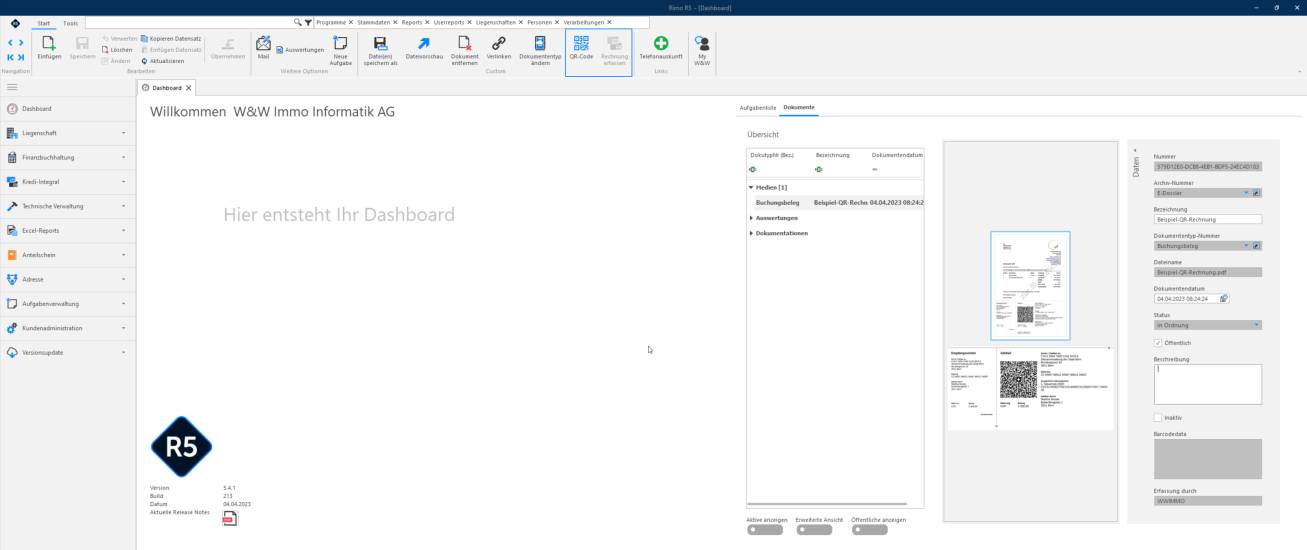The height and width of the screenshot is (550, 1307).
Task: Expand the Excel-Reports sidebar section
Action: pyautogui.click(x=124, y=230)
